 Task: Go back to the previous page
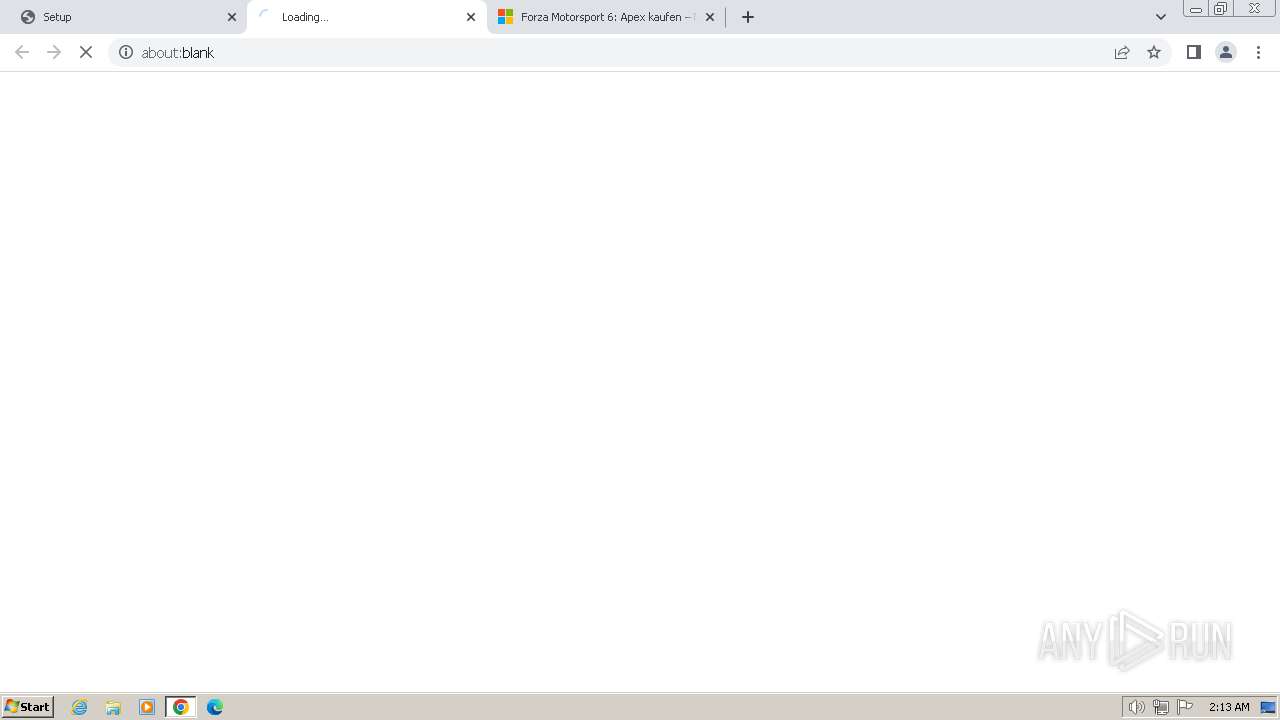22,52
